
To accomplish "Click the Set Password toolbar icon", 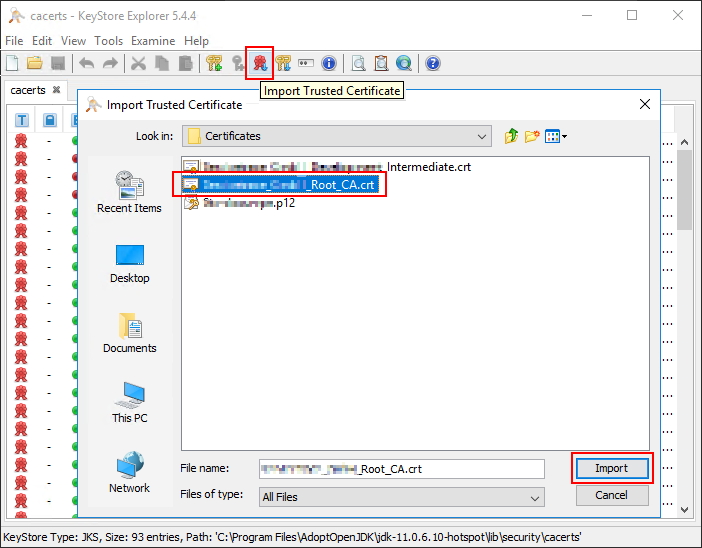I will [x=306, y=64].
